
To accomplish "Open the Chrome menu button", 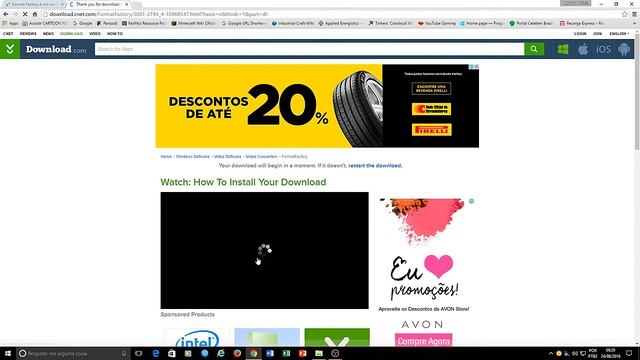I will point(634,14).
